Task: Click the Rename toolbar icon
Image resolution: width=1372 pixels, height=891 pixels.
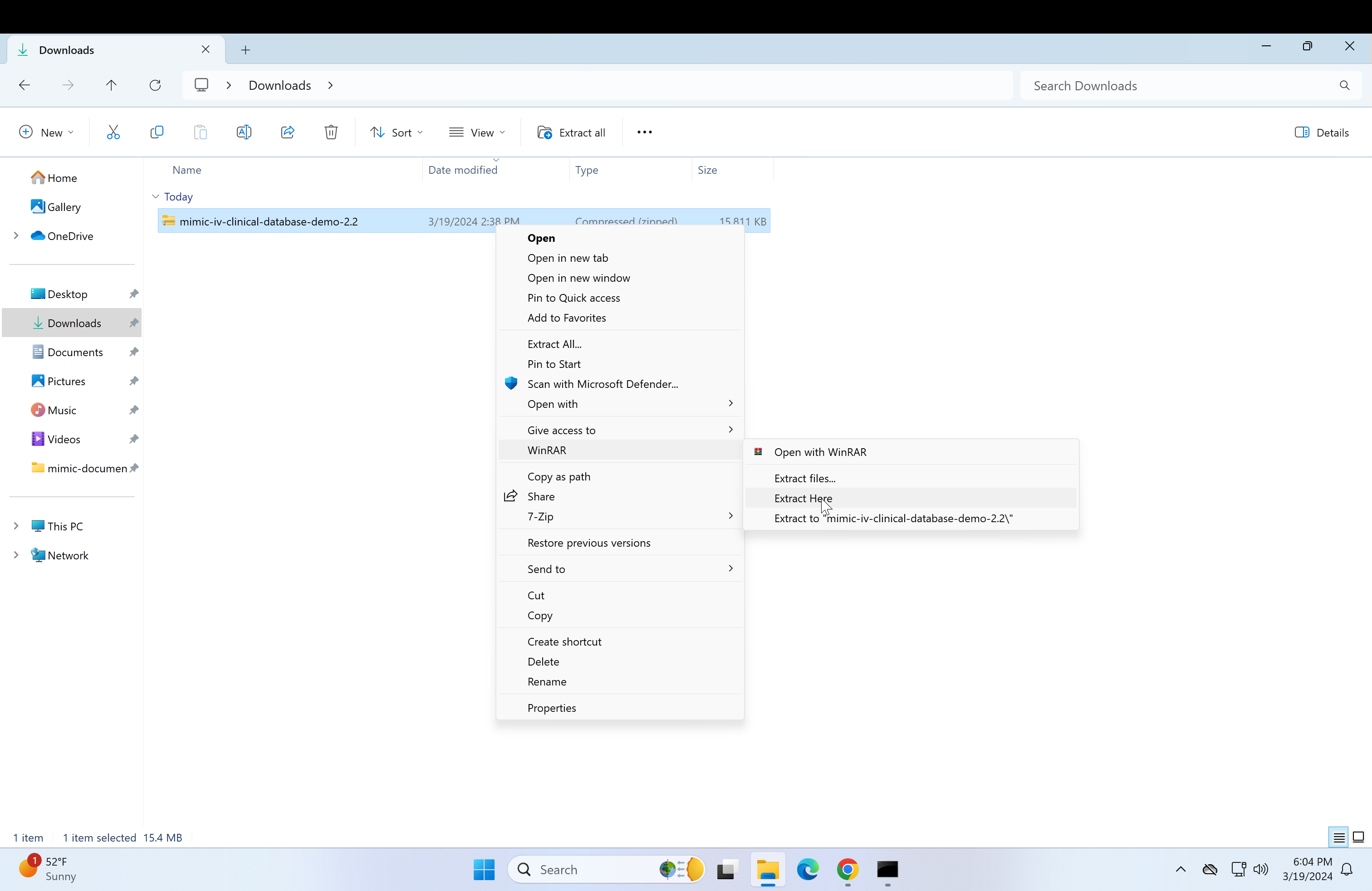Action: (x=244, y=132)
